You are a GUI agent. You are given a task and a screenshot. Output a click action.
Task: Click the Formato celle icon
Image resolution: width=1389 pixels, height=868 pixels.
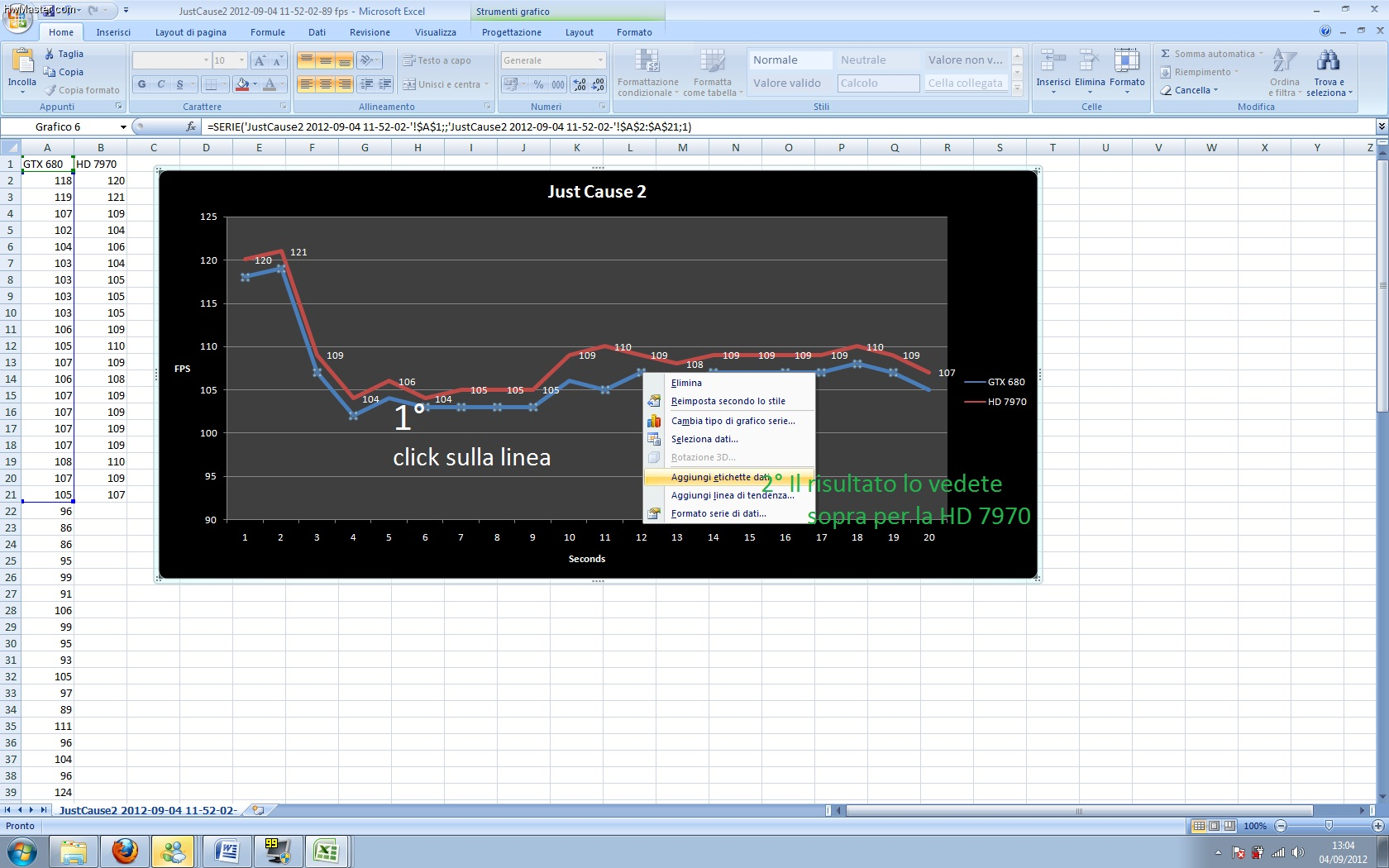(x=1126, y=61)
